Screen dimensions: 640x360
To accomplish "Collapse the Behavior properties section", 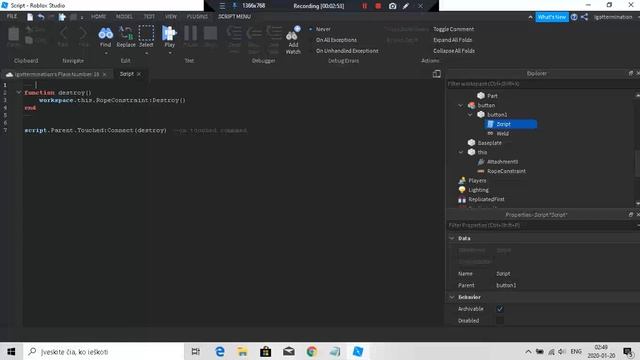I will [x=452, y=297].
